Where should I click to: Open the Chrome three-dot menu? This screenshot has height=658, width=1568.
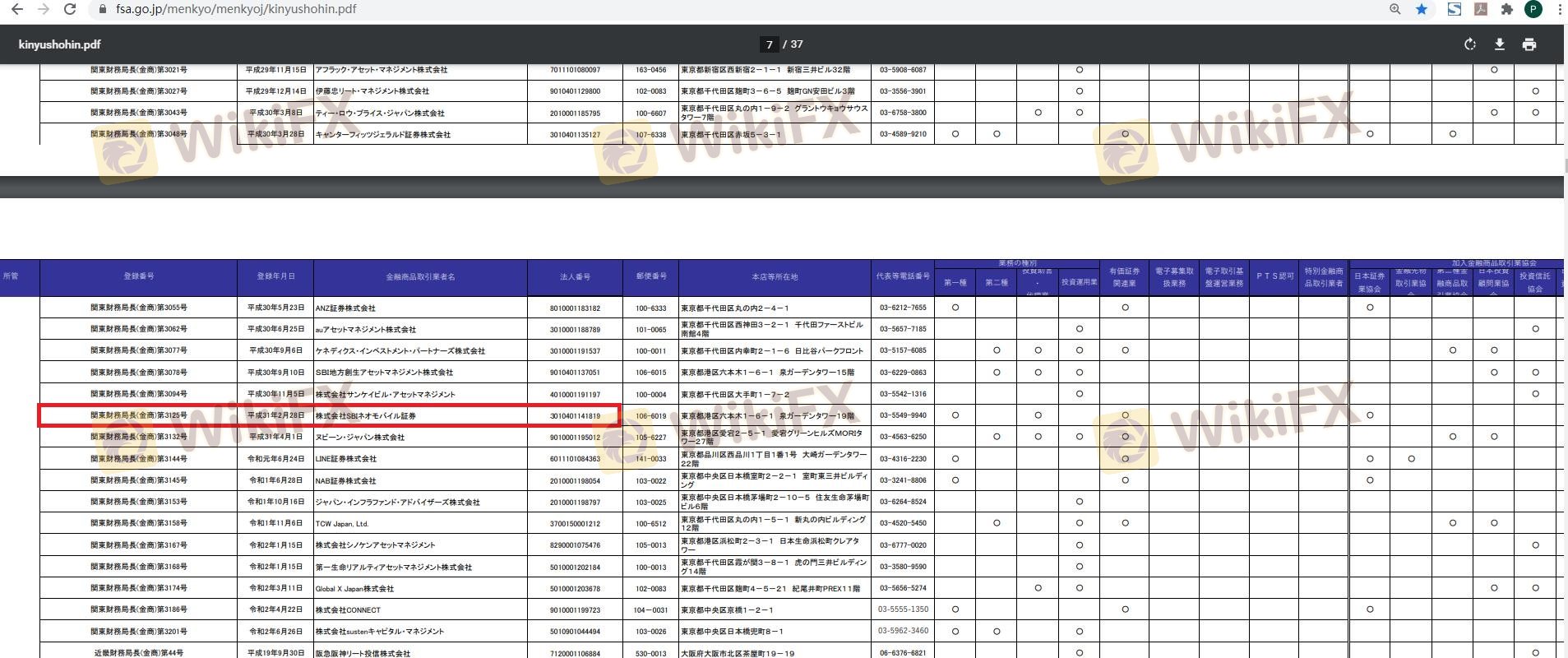tap(1559, 9)
